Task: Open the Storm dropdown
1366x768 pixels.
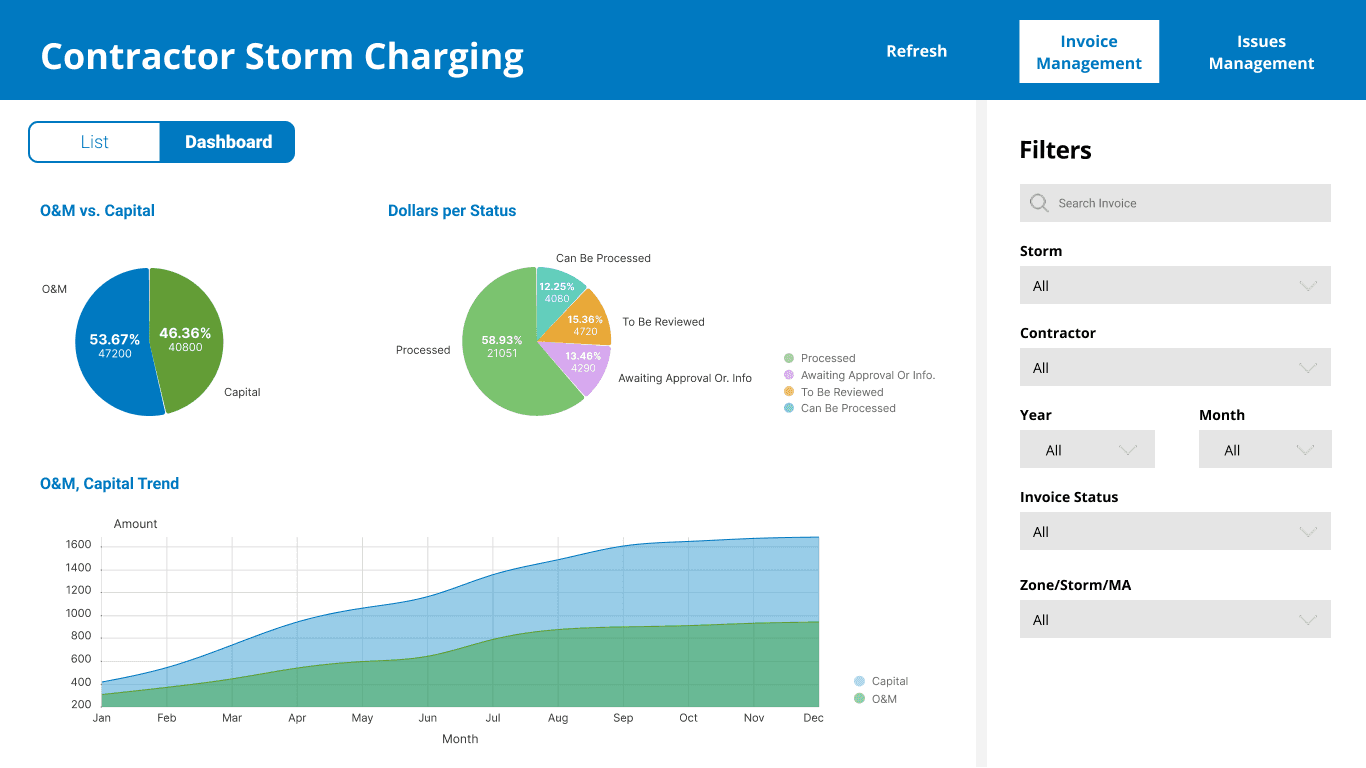Action: (1175, 286)
